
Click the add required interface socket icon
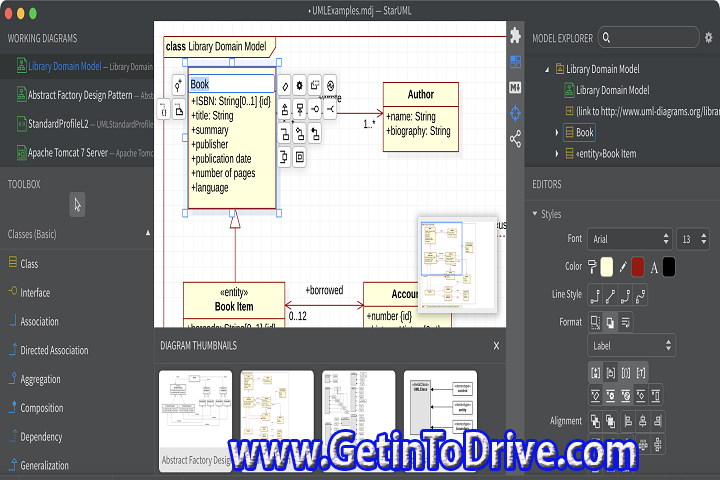(330, 109)
